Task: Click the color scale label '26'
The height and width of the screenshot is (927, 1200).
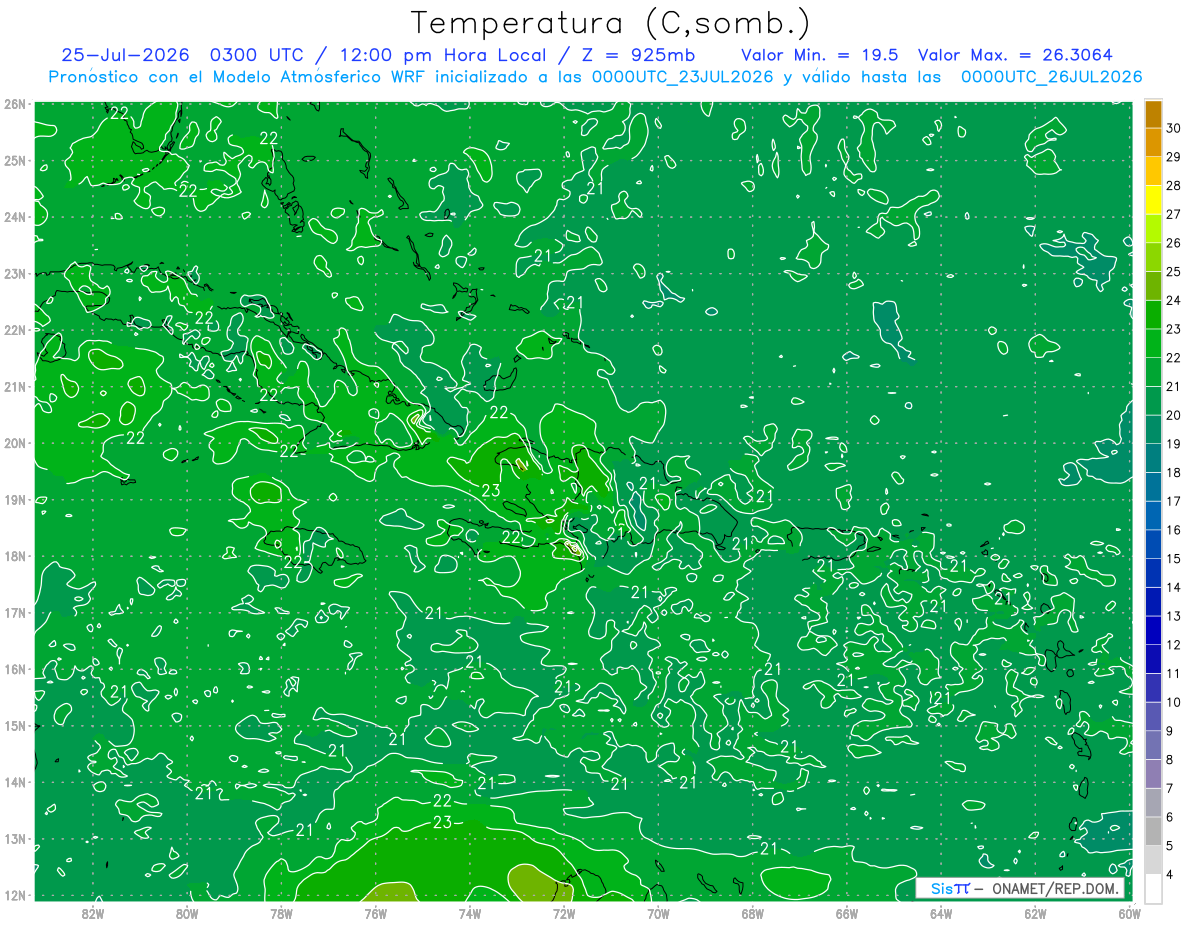Action: 1173,243
